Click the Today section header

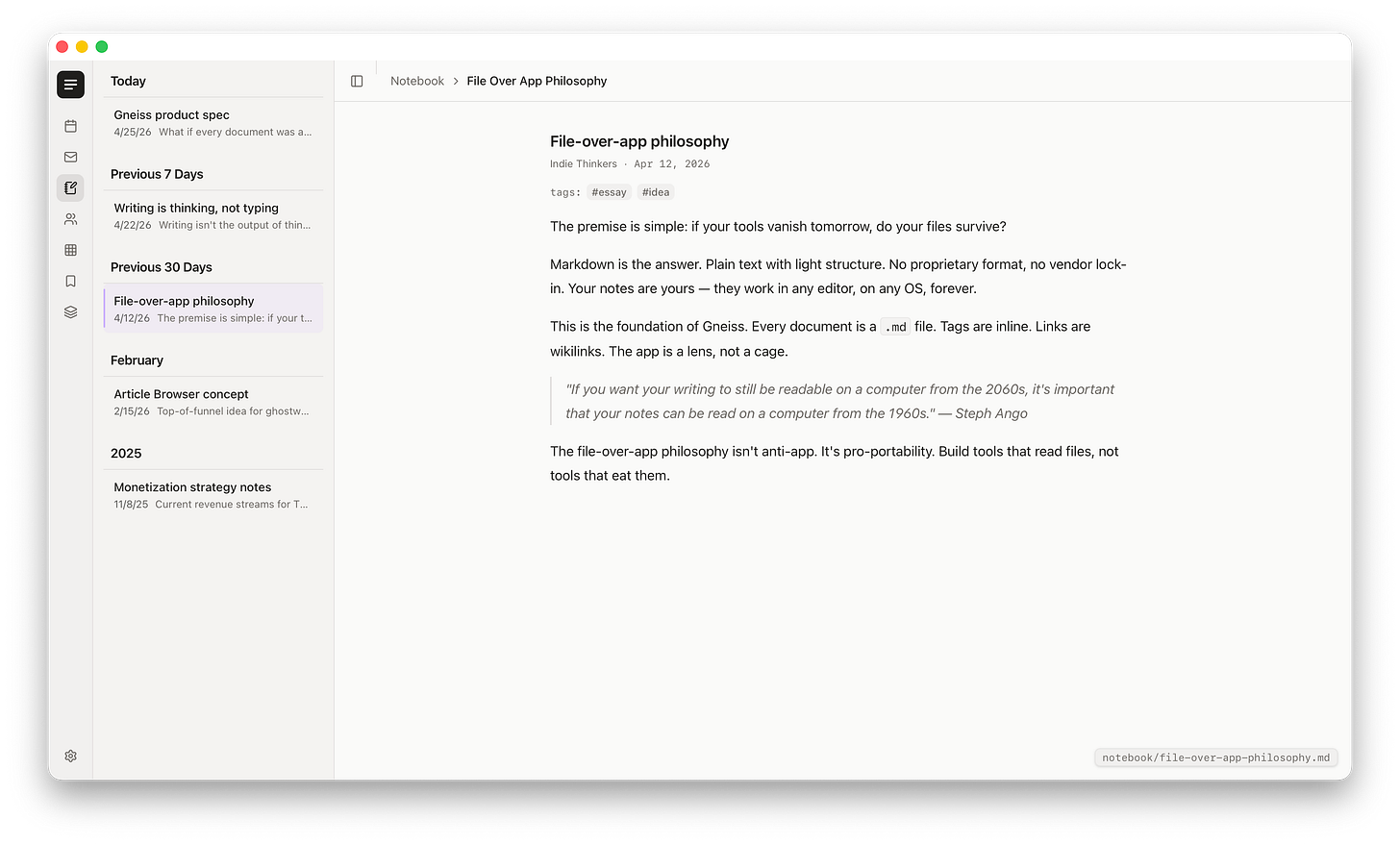[128, 82]
